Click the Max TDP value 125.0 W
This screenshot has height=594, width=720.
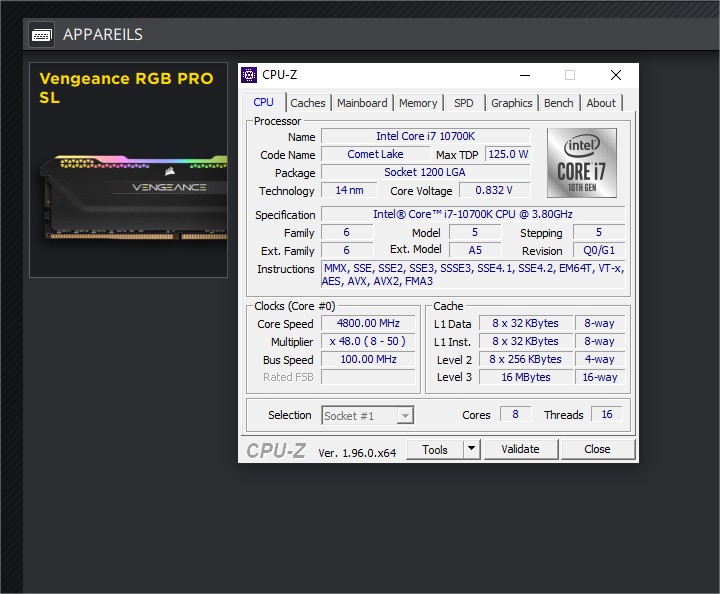[508, 154]
